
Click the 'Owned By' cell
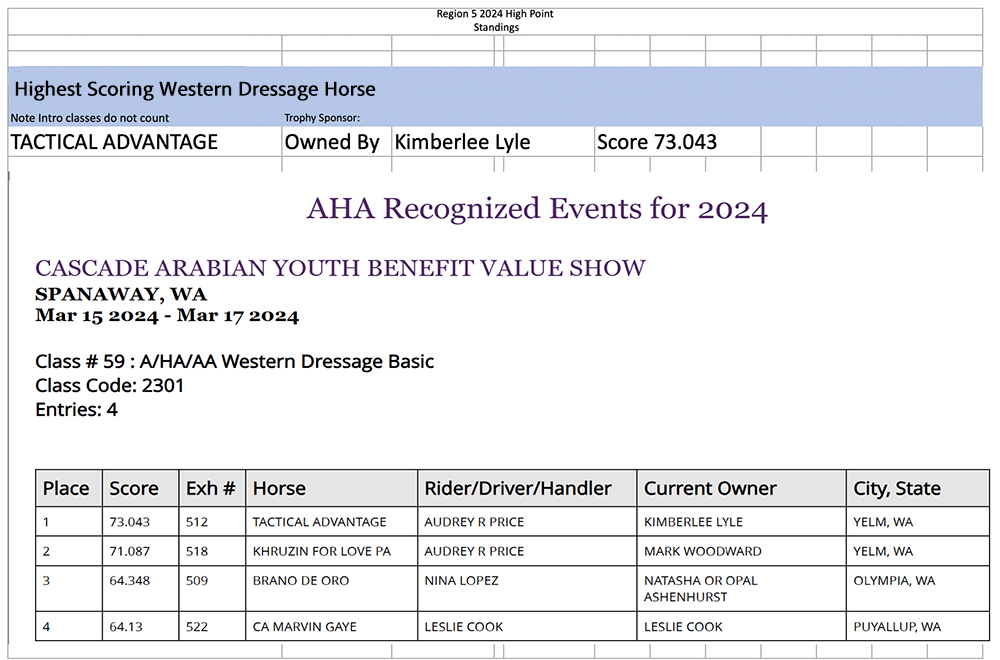click(336, 142)
